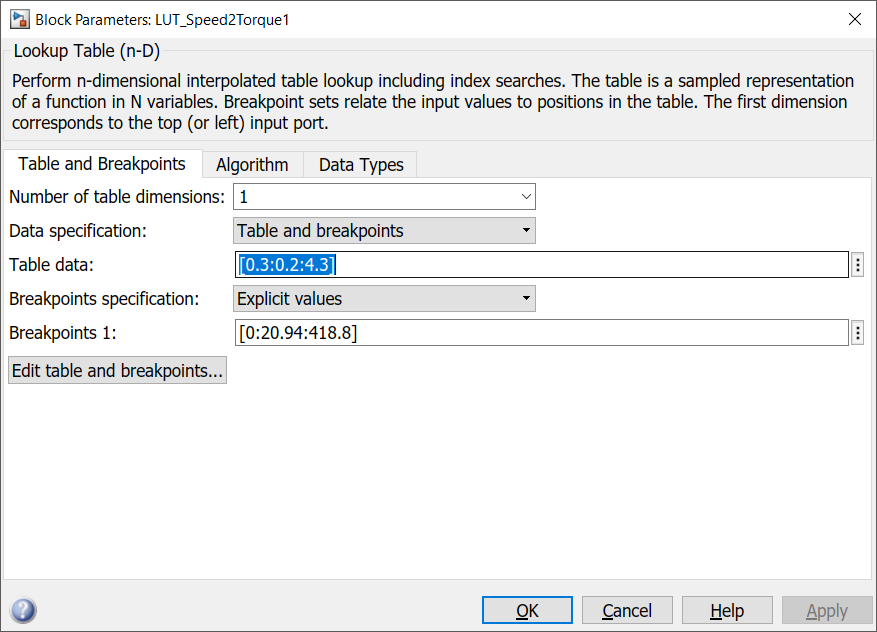The height and width of the screenshot is (632, 877).
Task: Click the block description paragraph text
Action: tap(432, 102)
